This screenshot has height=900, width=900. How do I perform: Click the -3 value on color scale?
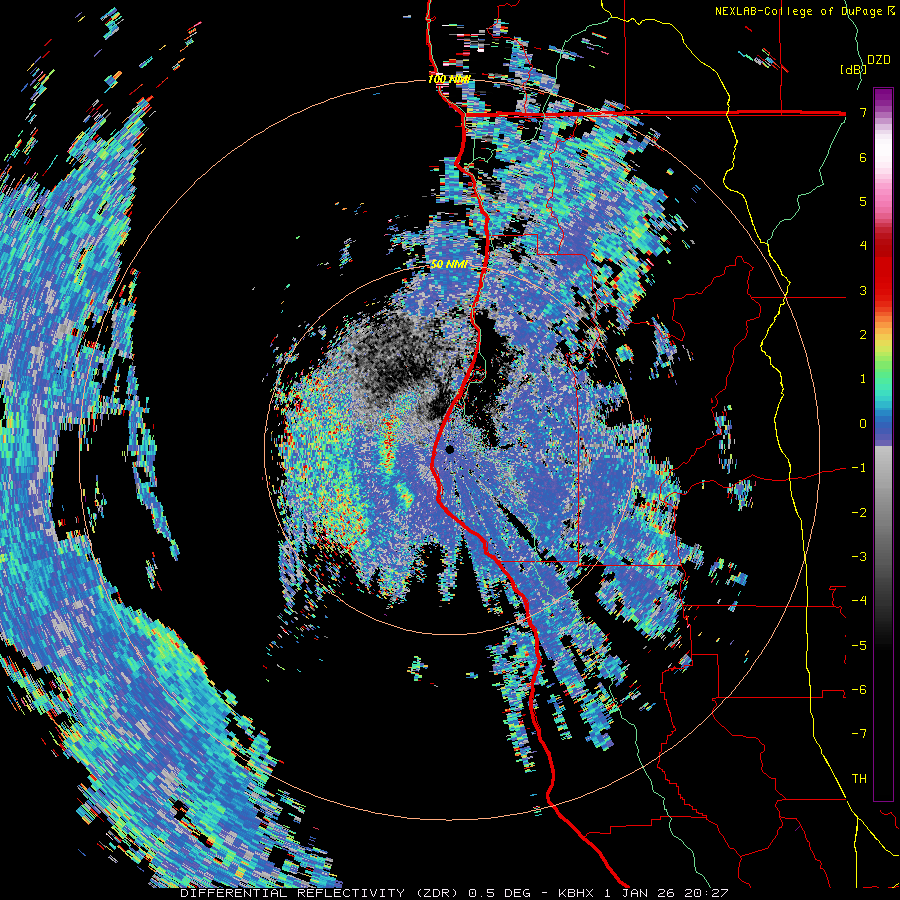[x=859, y=557]
